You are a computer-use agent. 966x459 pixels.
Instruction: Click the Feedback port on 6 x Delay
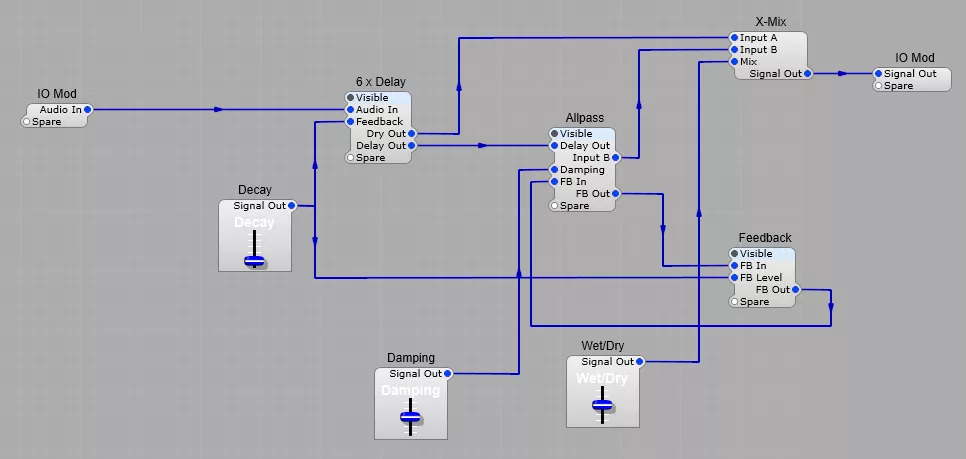pos(351,122)
